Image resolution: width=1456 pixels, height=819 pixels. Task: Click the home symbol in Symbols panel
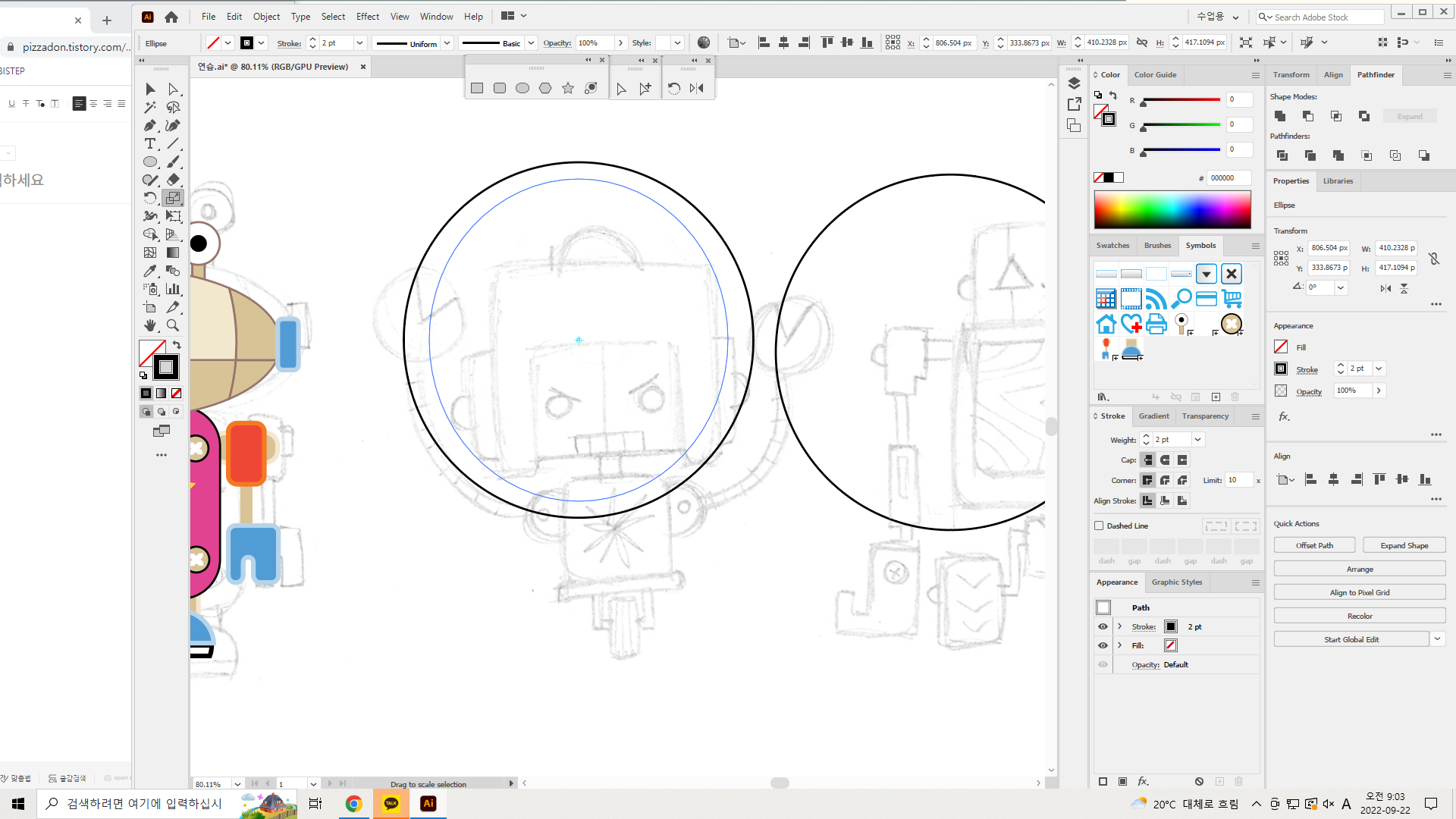pos(1106,325)
